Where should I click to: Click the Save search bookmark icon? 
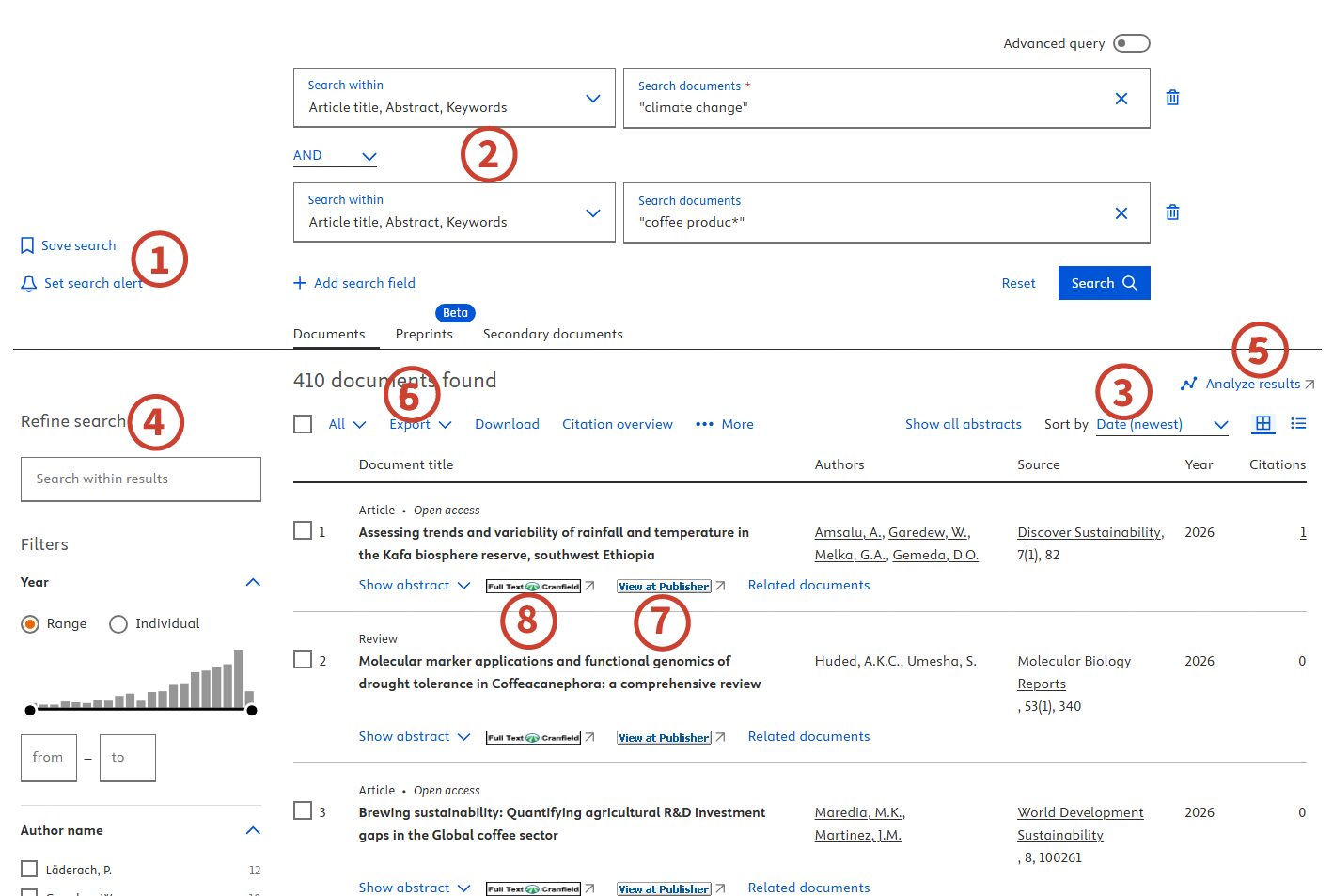pos(27,245)
